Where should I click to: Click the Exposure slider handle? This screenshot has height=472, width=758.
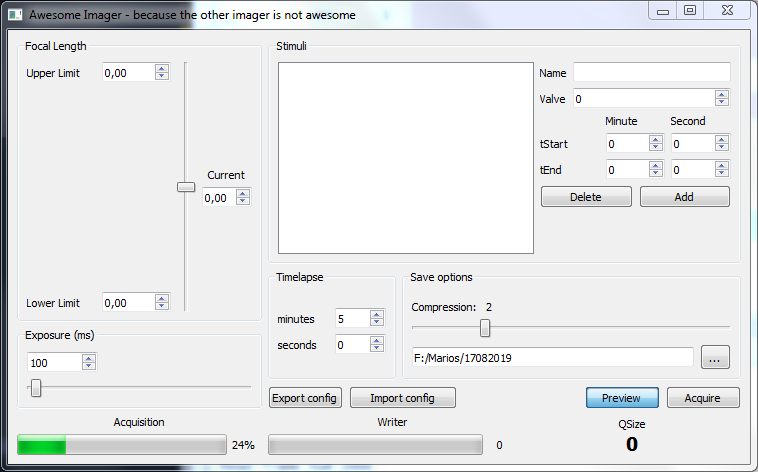click(x=36, y=388)
